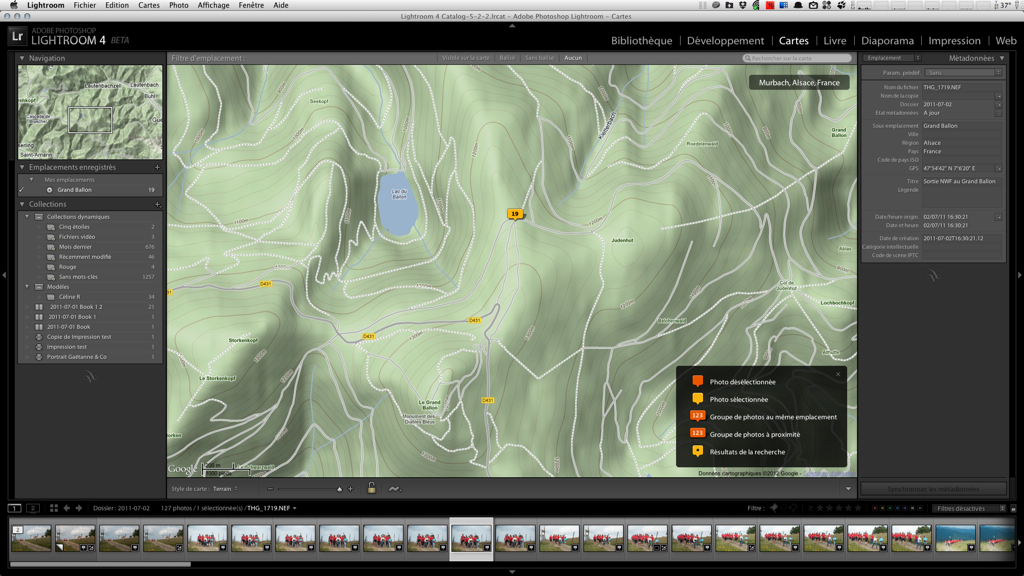
Task: Set one-star rating filter
Action: pyautogui.click(x=820, y=508)
